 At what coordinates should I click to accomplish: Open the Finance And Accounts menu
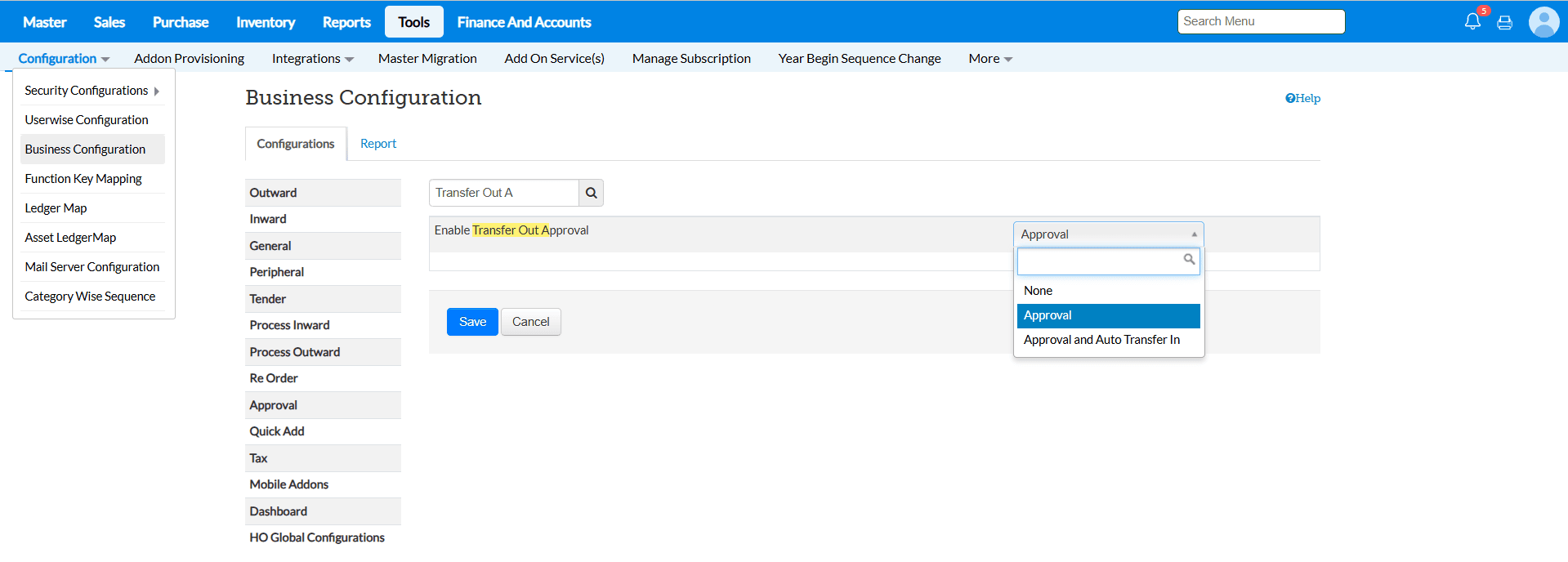524,22
